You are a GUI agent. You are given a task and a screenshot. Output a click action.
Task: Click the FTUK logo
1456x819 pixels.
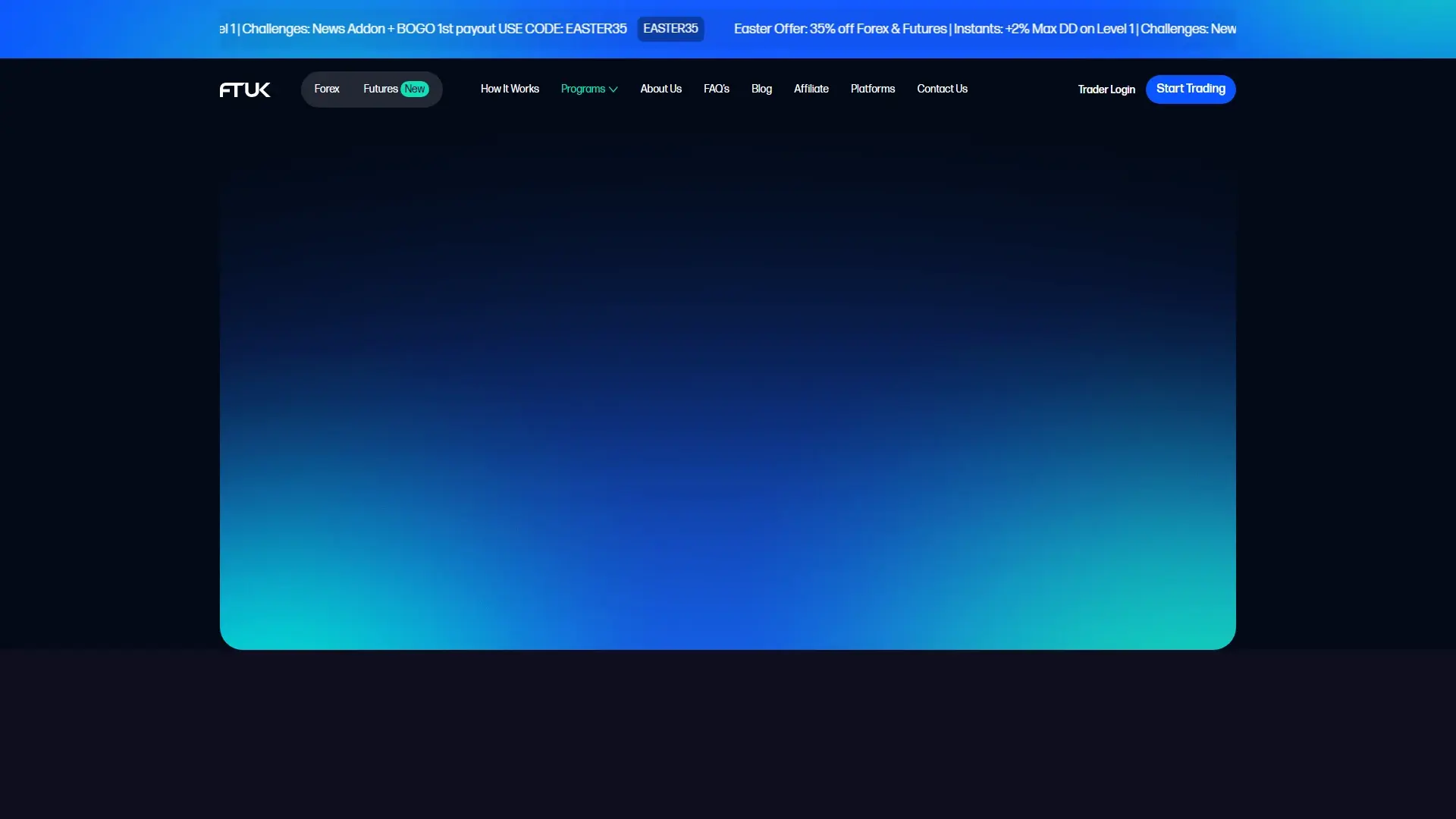point(243,89)
